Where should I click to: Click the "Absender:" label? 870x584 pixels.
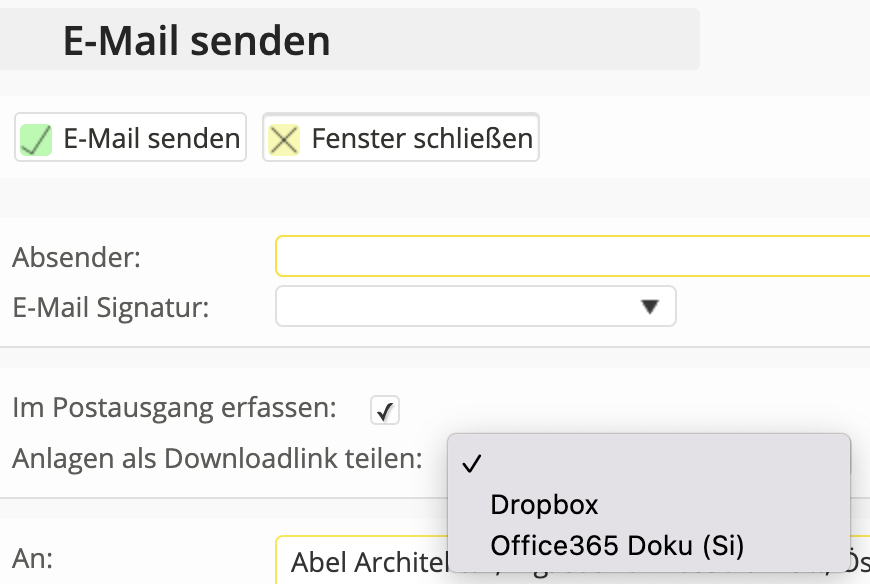pyautogui.click(x=77, y=258)
